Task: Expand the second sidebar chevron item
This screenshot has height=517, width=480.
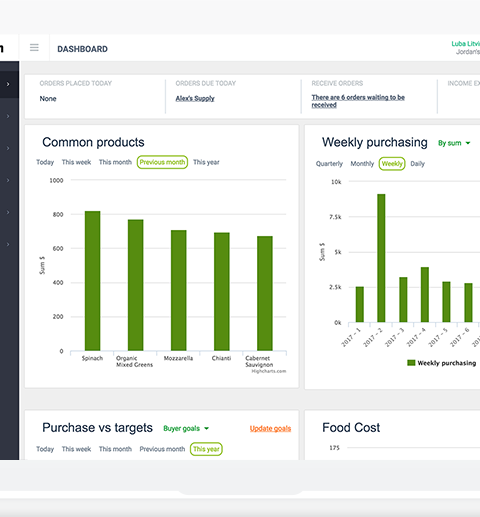Action: point(8,116)
